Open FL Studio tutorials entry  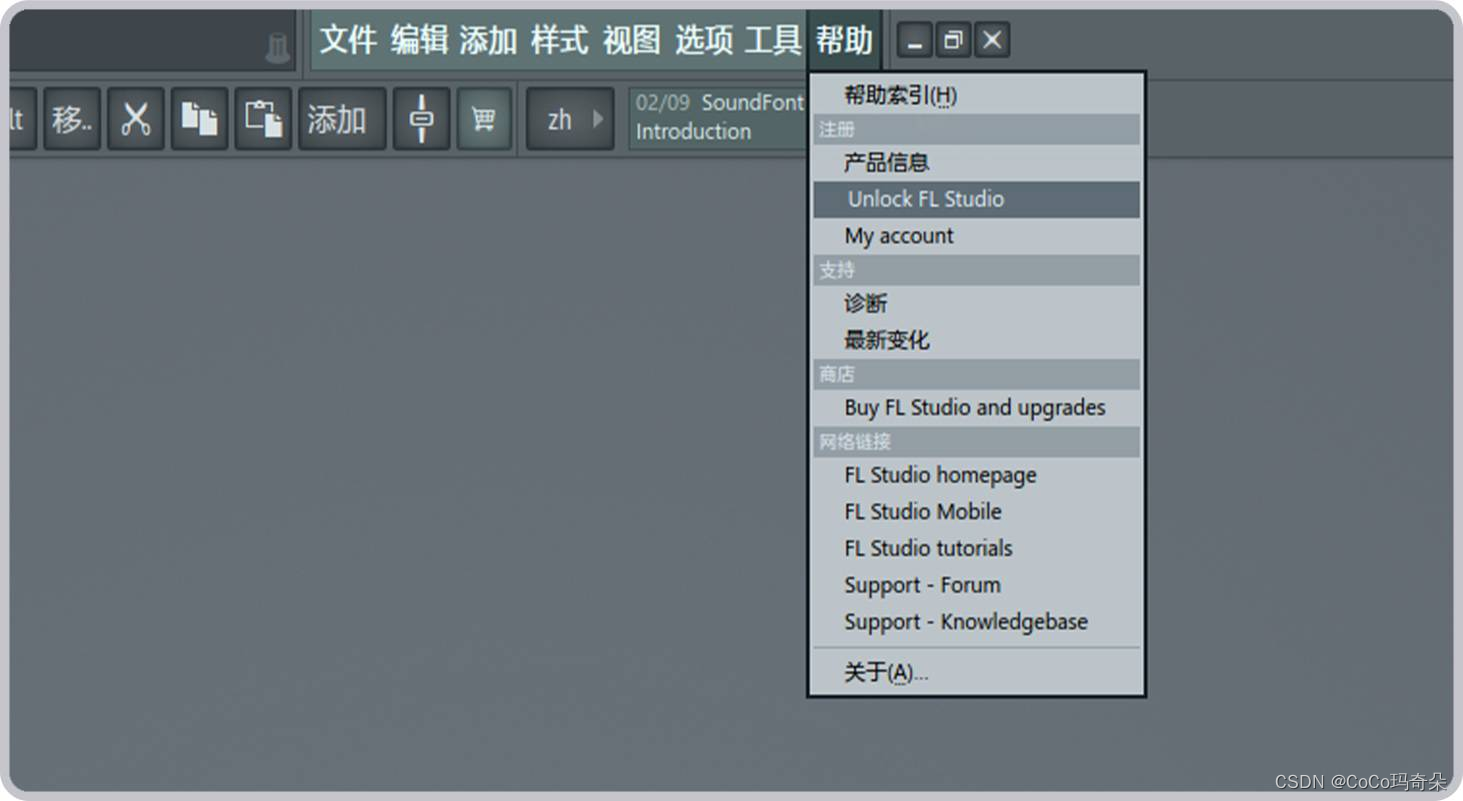click(x=976, y=548)
